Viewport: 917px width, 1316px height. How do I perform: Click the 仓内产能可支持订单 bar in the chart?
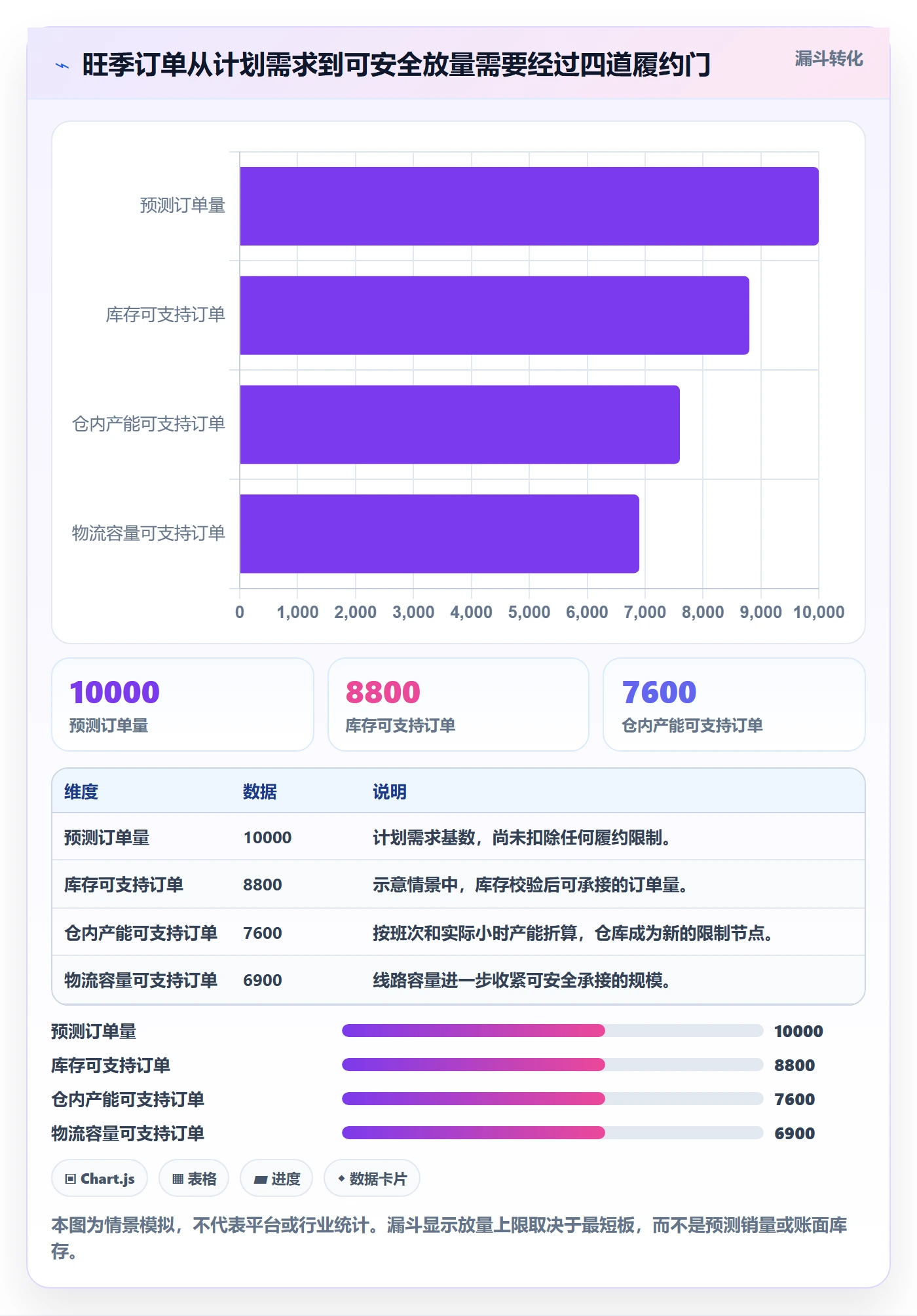(460, 424)
